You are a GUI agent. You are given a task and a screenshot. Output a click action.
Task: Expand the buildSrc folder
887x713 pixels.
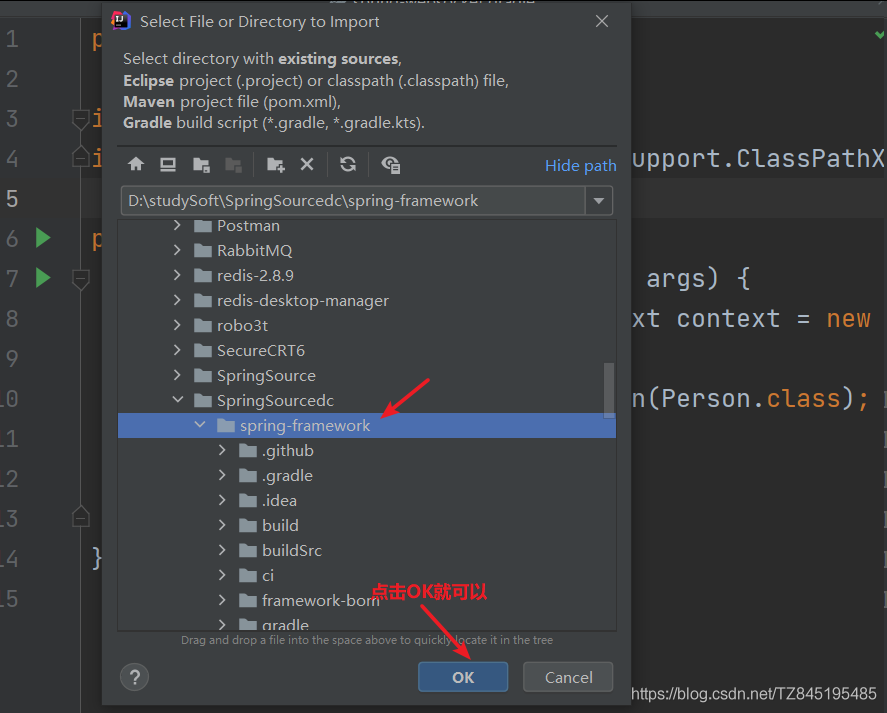click(222, 550)
